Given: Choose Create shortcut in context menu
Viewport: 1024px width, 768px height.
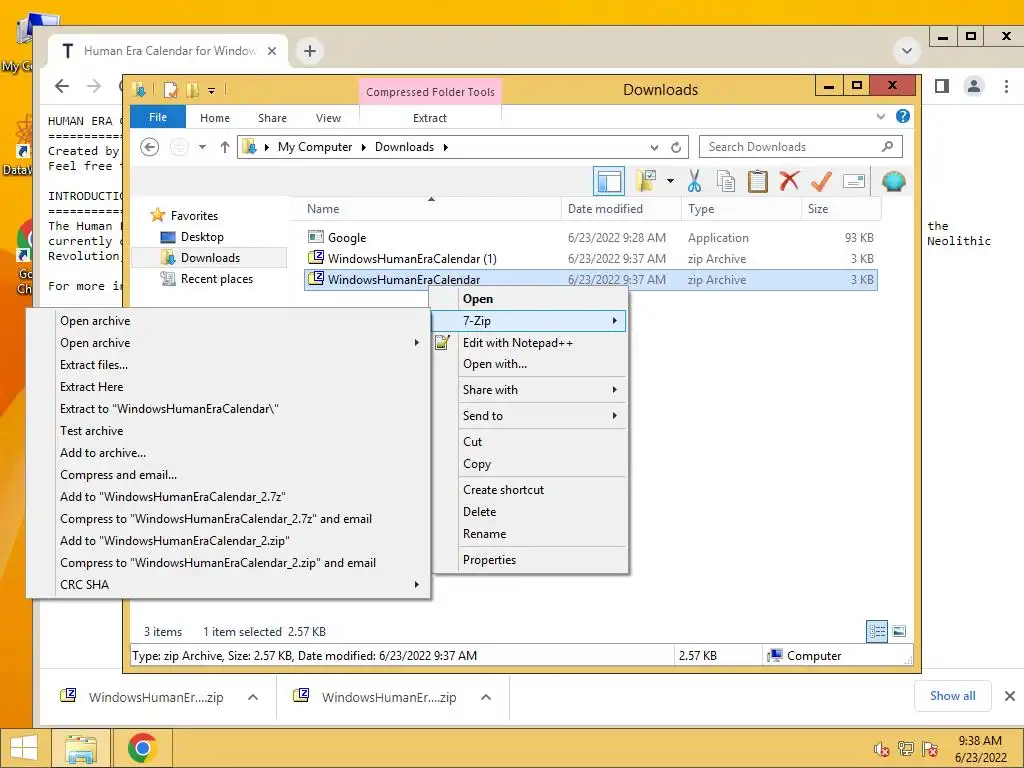Looking at the screenshot, I should click(x=529, y=490).
